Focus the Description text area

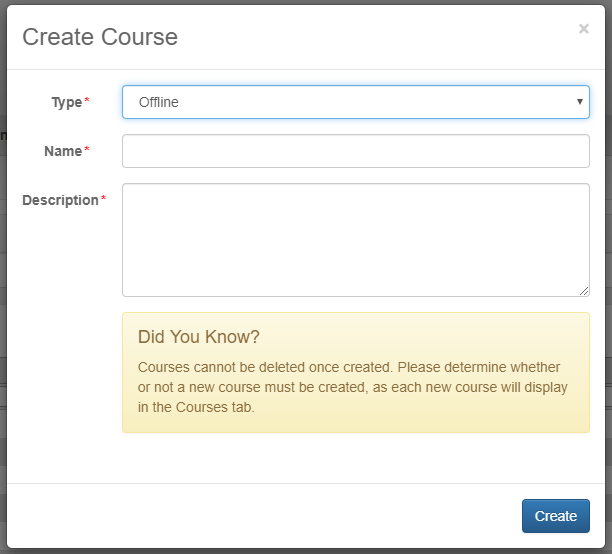tap(356, 240)
